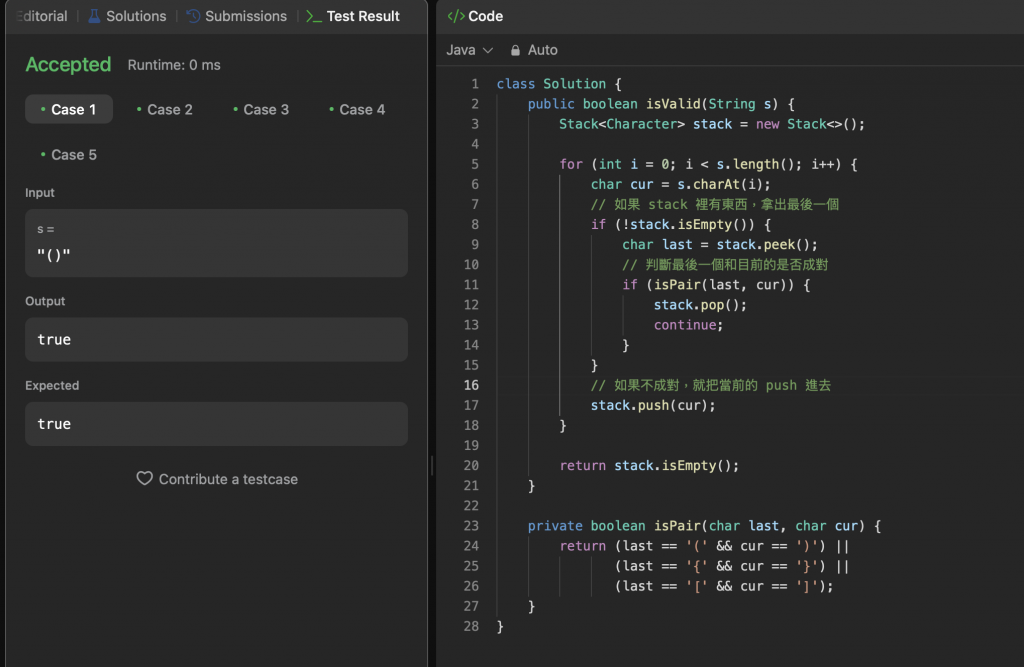Viewport: 1024px width, 667px height.
Task: Click the Contribute a testcase link
Action: coord(217,479)
